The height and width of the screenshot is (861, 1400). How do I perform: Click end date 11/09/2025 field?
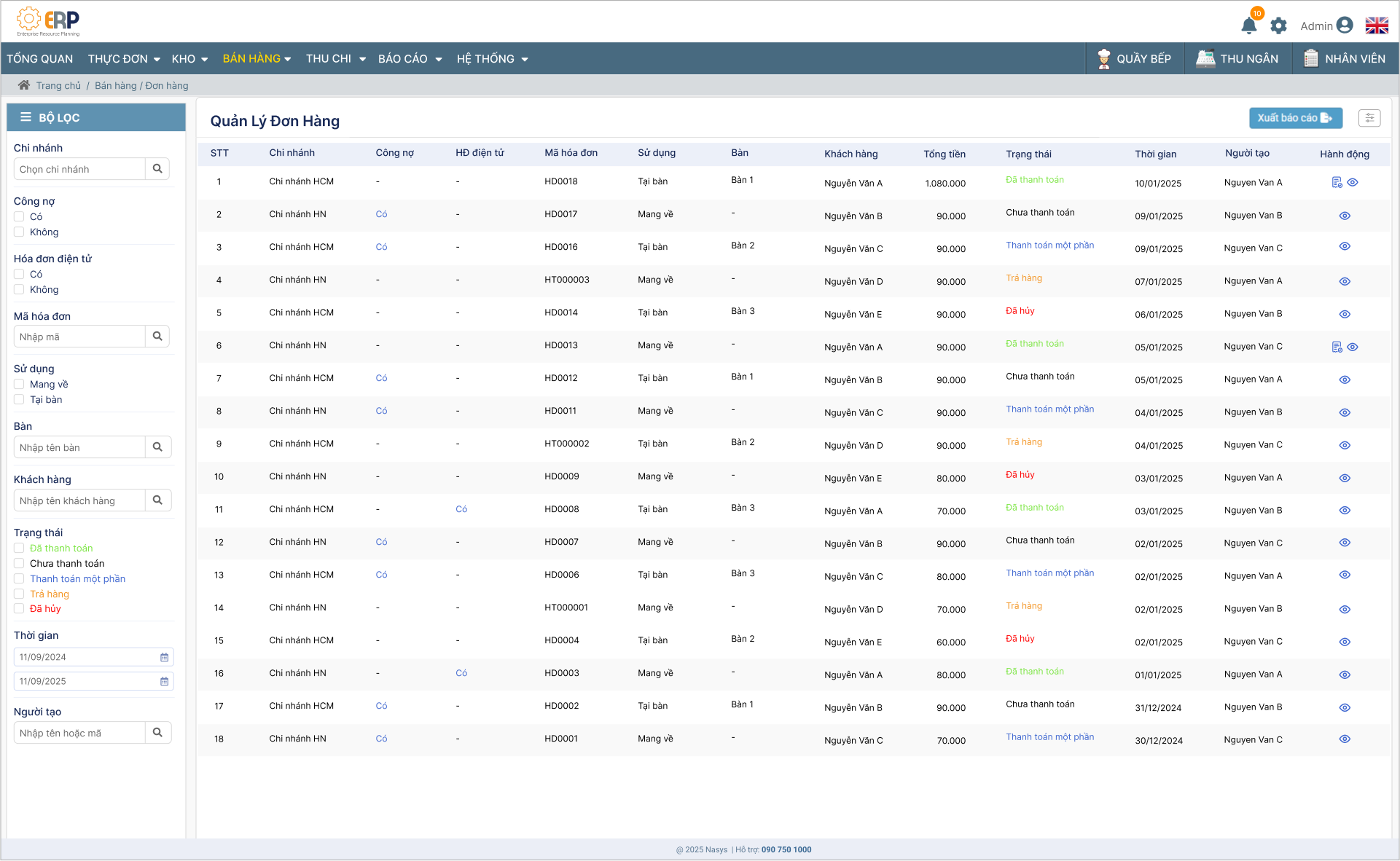tap(93, 681)
